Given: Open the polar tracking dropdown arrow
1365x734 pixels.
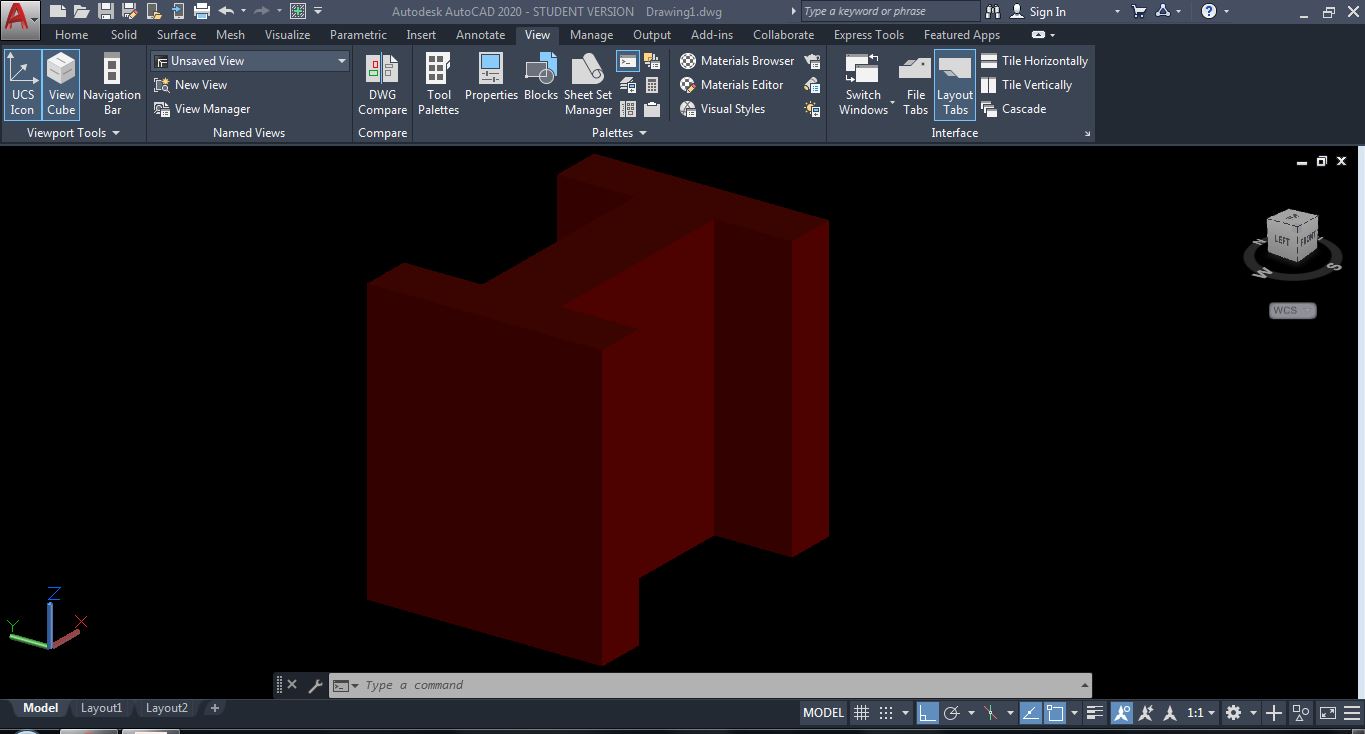Looking at the screenshot, I should 971,712.
